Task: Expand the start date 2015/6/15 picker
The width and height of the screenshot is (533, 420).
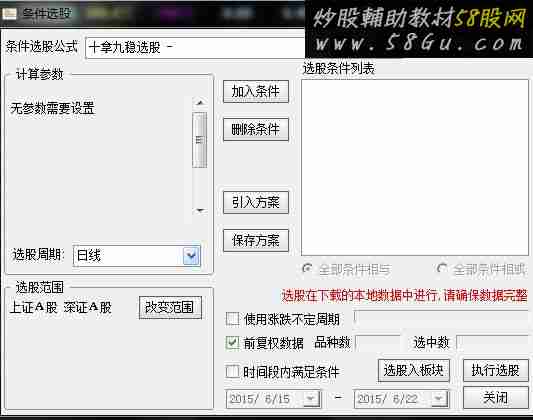Action: [311, 398]
